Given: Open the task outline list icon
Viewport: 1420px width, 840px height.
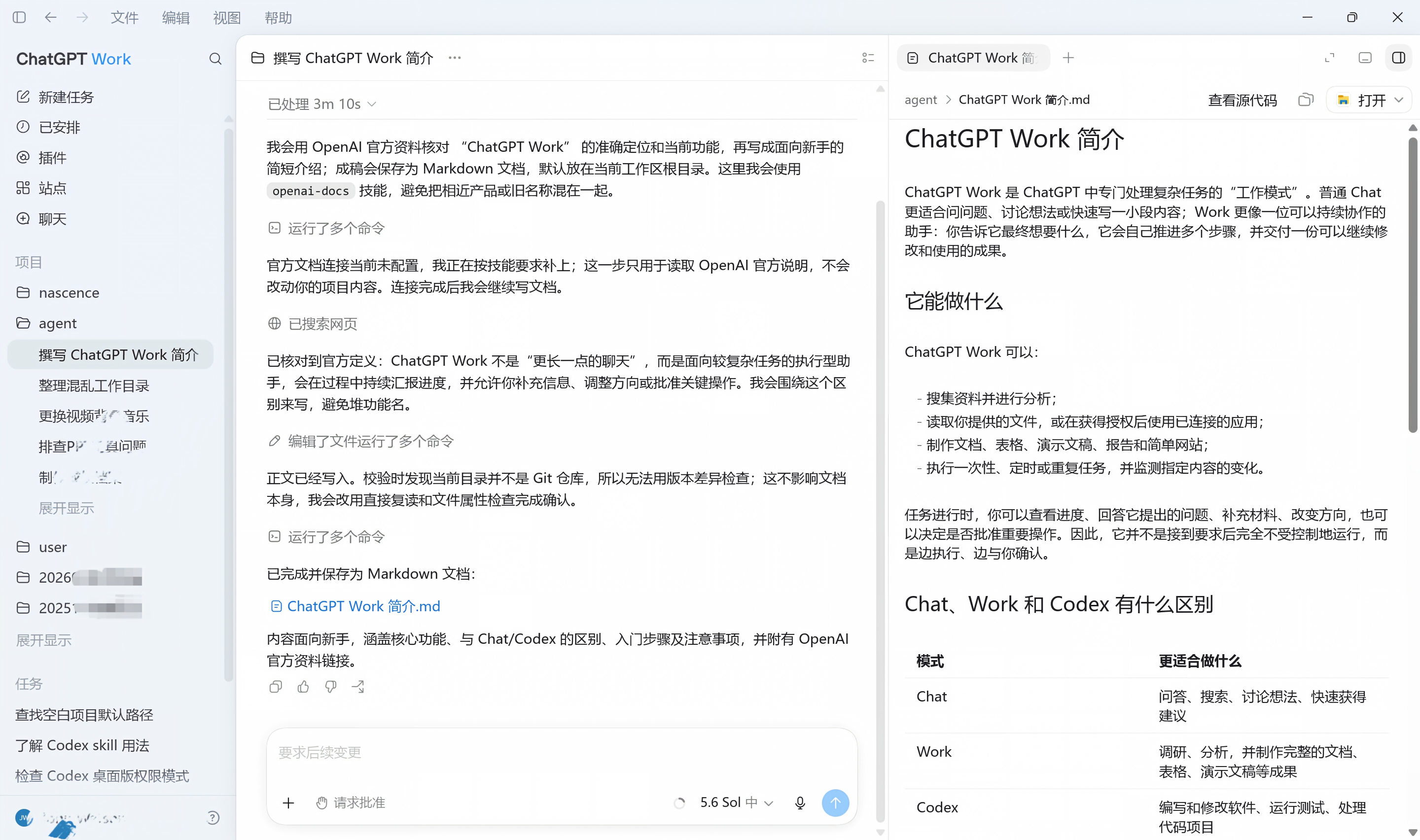Looking at the screenshot, I should click(x=868, y=58).
